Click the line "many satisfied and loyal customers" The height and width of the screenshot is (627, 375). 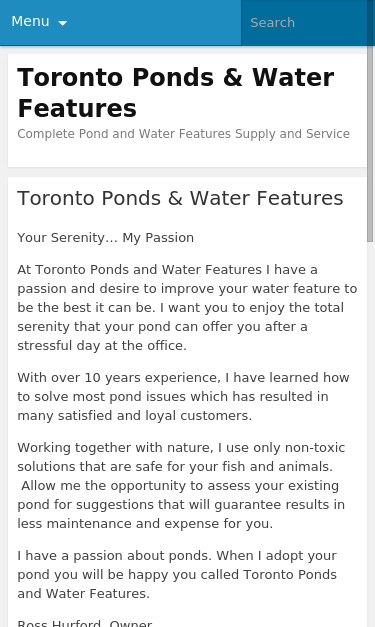pyautogui.click(x=135, y=415)
